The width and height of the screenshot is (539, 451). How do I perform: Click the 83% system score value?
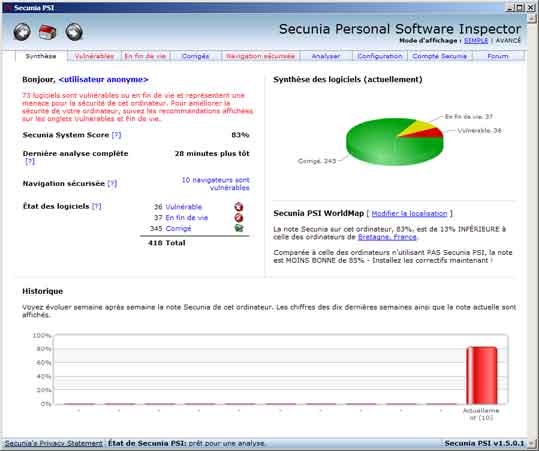(240, 135)
